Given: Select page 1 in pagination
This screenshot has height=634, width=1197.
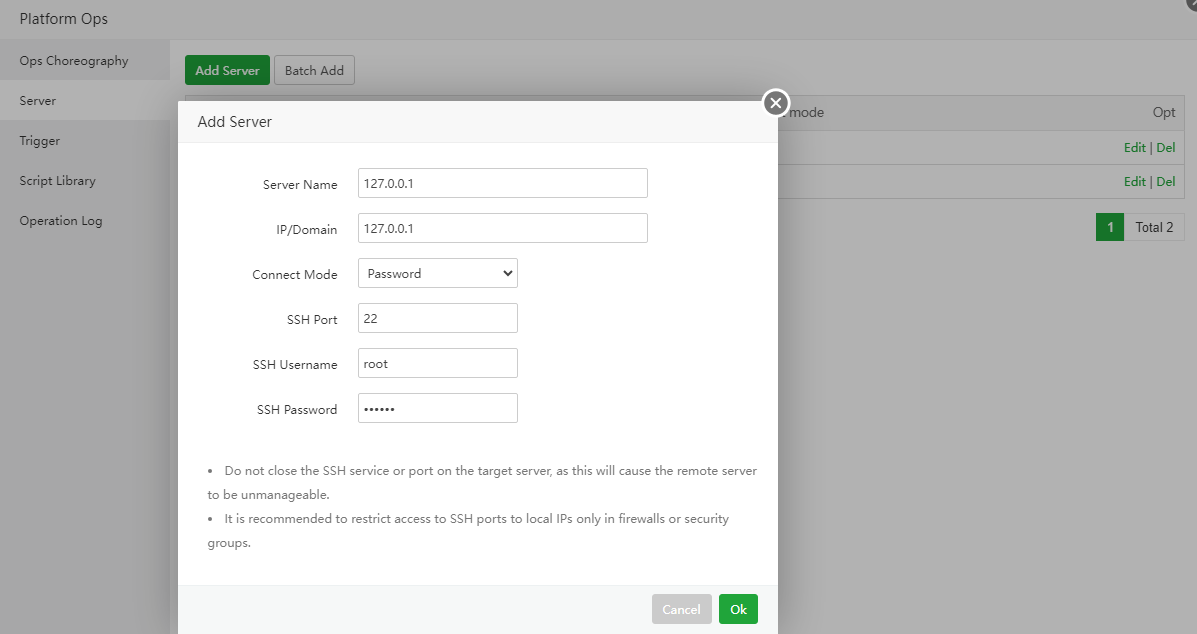Looking at the screenshot, I should (x=1109, y=227).
